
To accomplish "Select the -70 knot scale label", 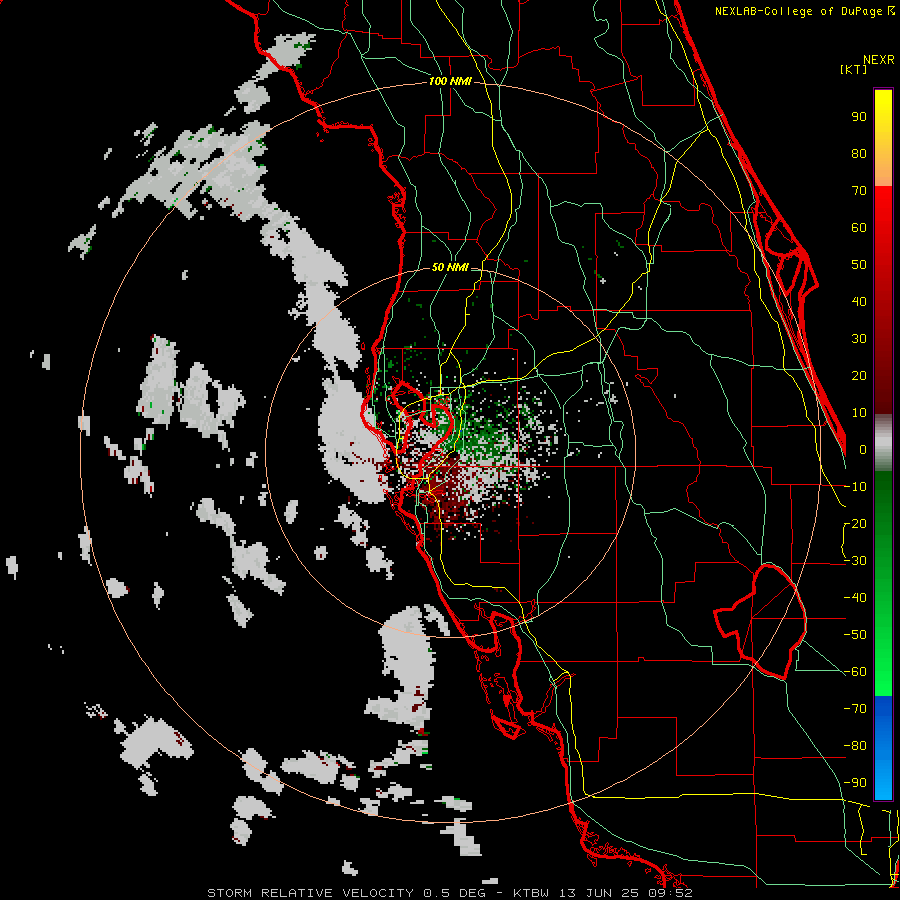I will coord(855,709).
